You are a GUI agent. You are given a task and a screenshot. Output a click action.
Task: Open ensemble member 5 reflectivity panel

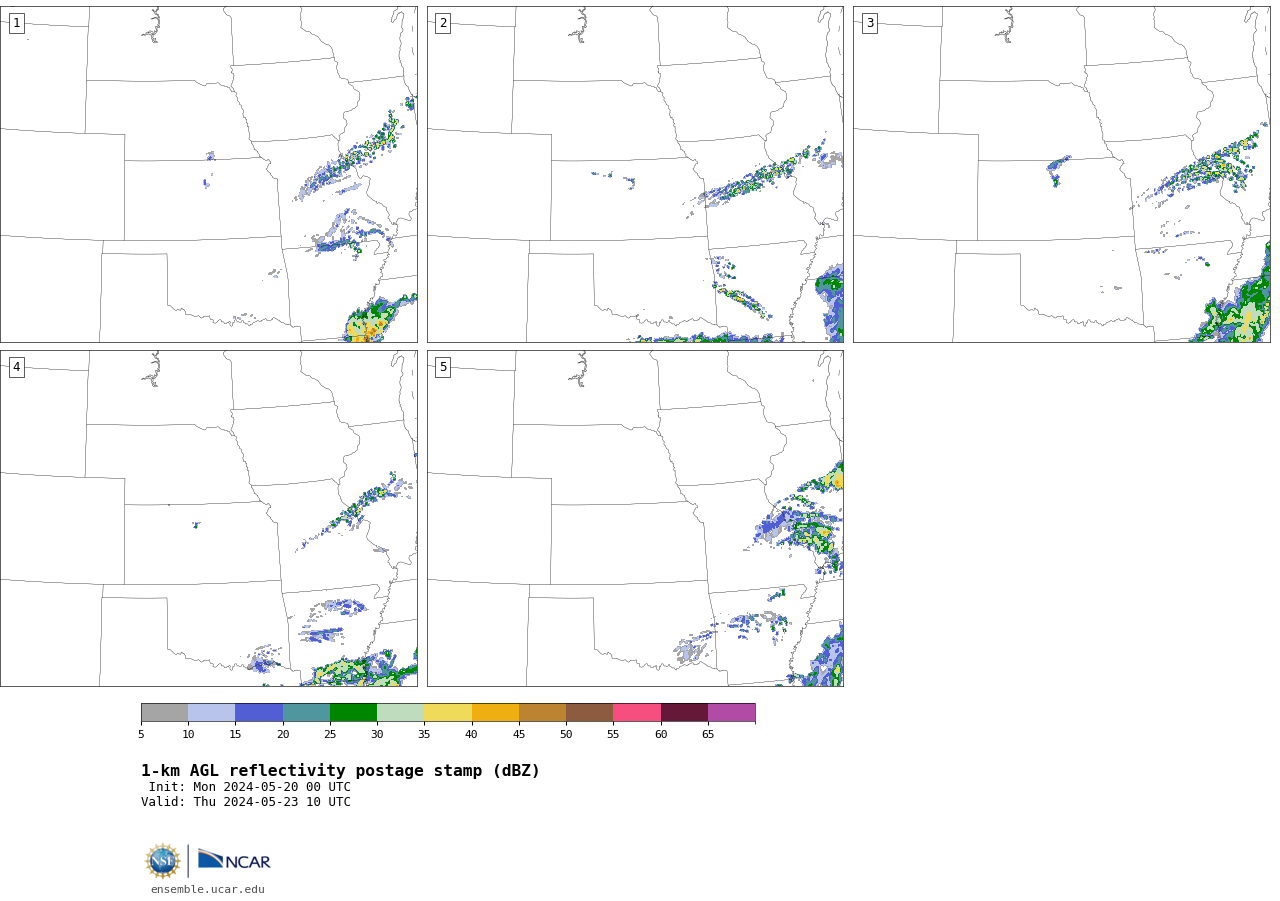pos(635,518)
